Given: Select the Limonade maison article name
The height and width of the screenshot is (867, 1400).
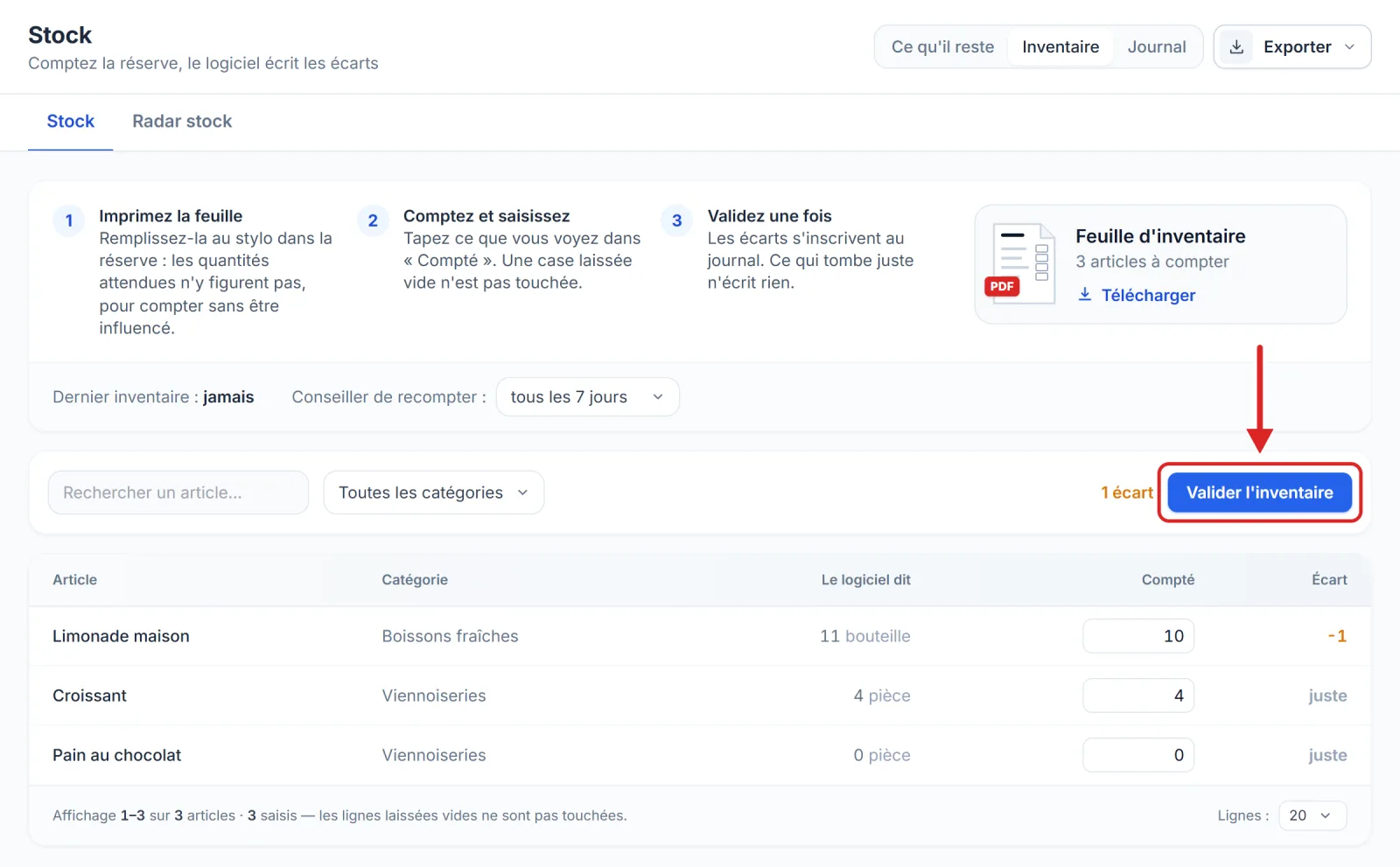Looking at the screenshot, I should 121,636.
